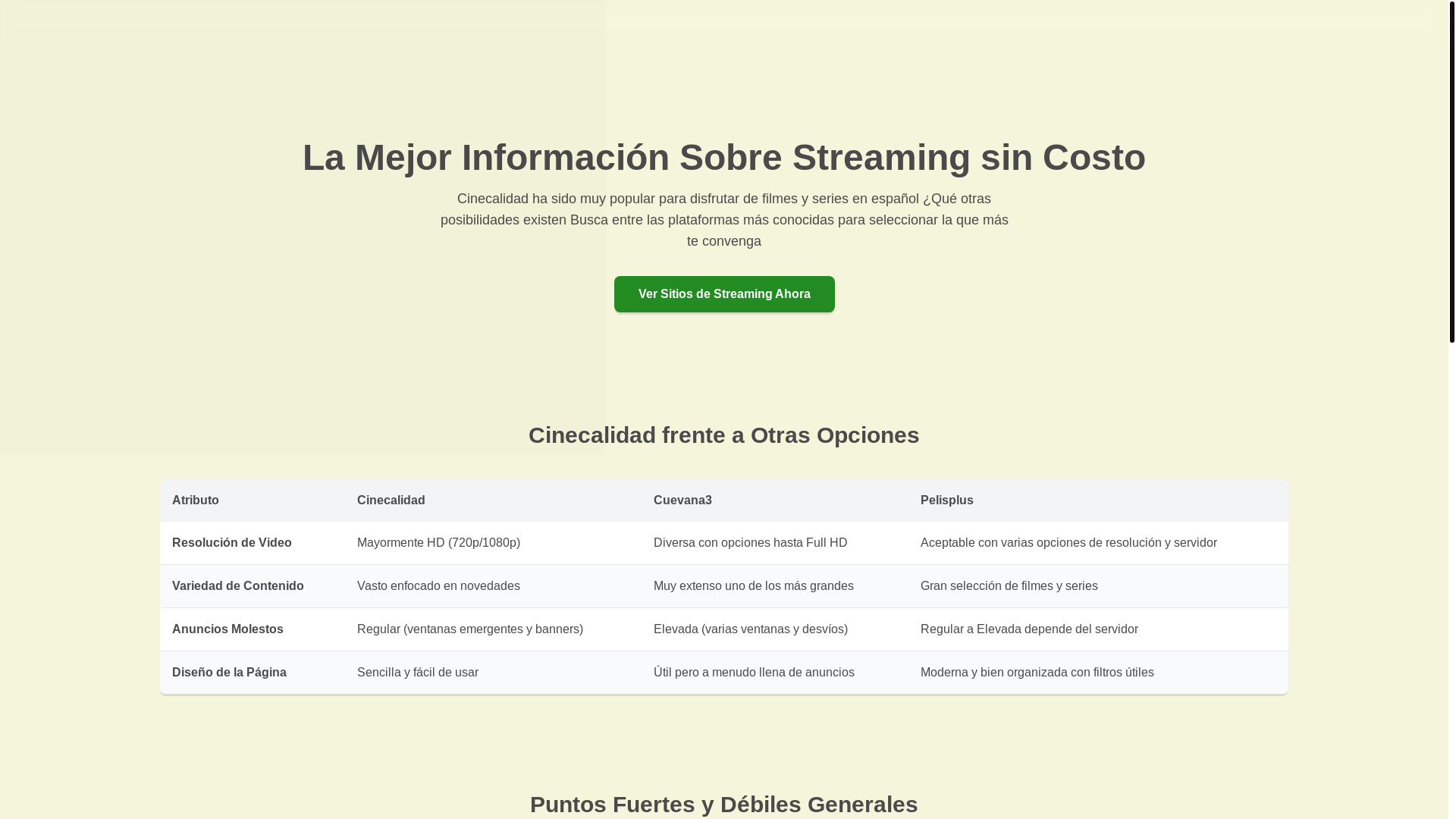Click the Gran selección de filmes y series cell
Screen dimensions: 1456x819
(1098, 586)
